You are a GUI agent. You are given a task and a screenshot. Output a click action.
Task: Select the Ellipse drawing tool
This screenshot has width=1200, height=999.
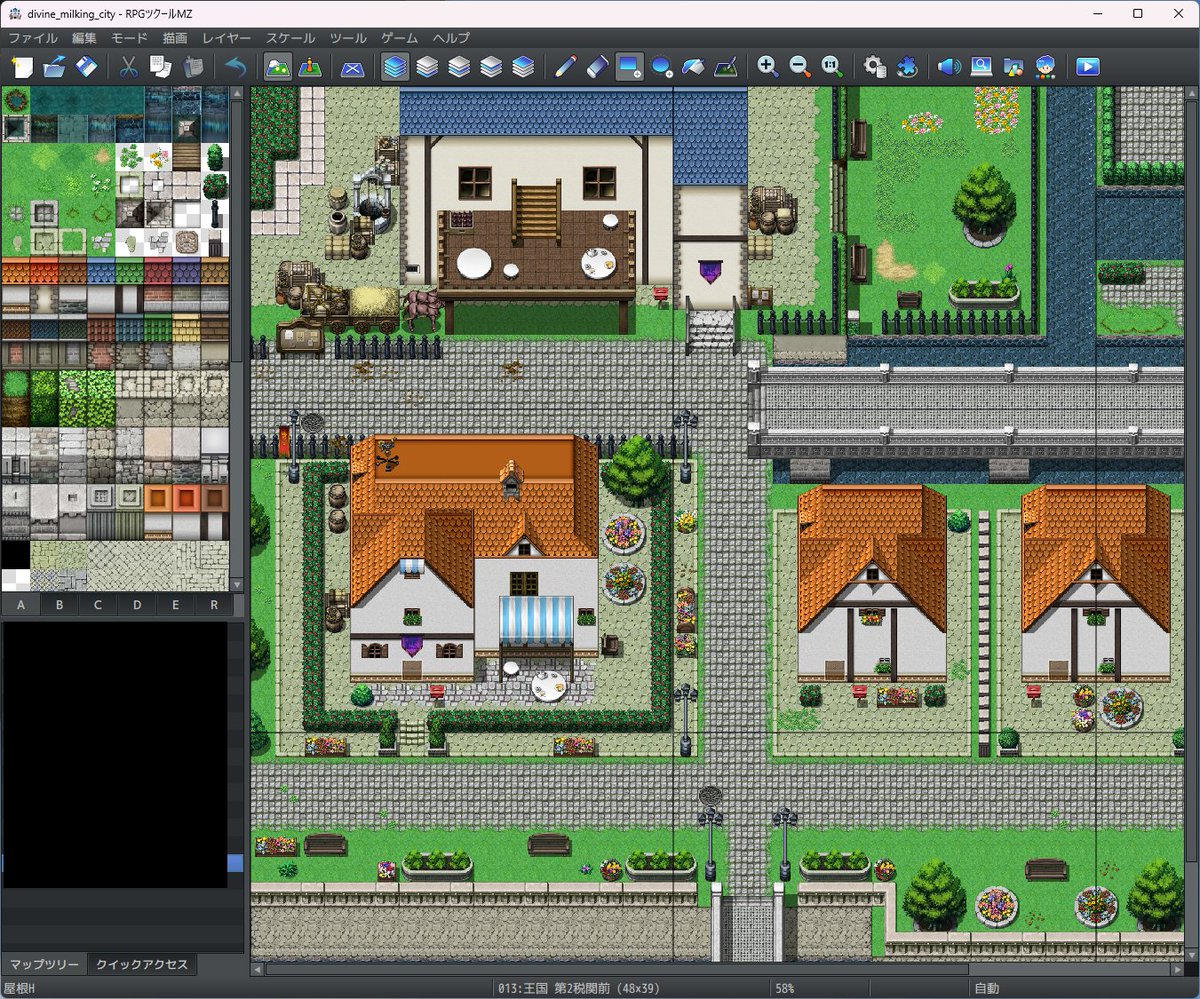(662, 67)
